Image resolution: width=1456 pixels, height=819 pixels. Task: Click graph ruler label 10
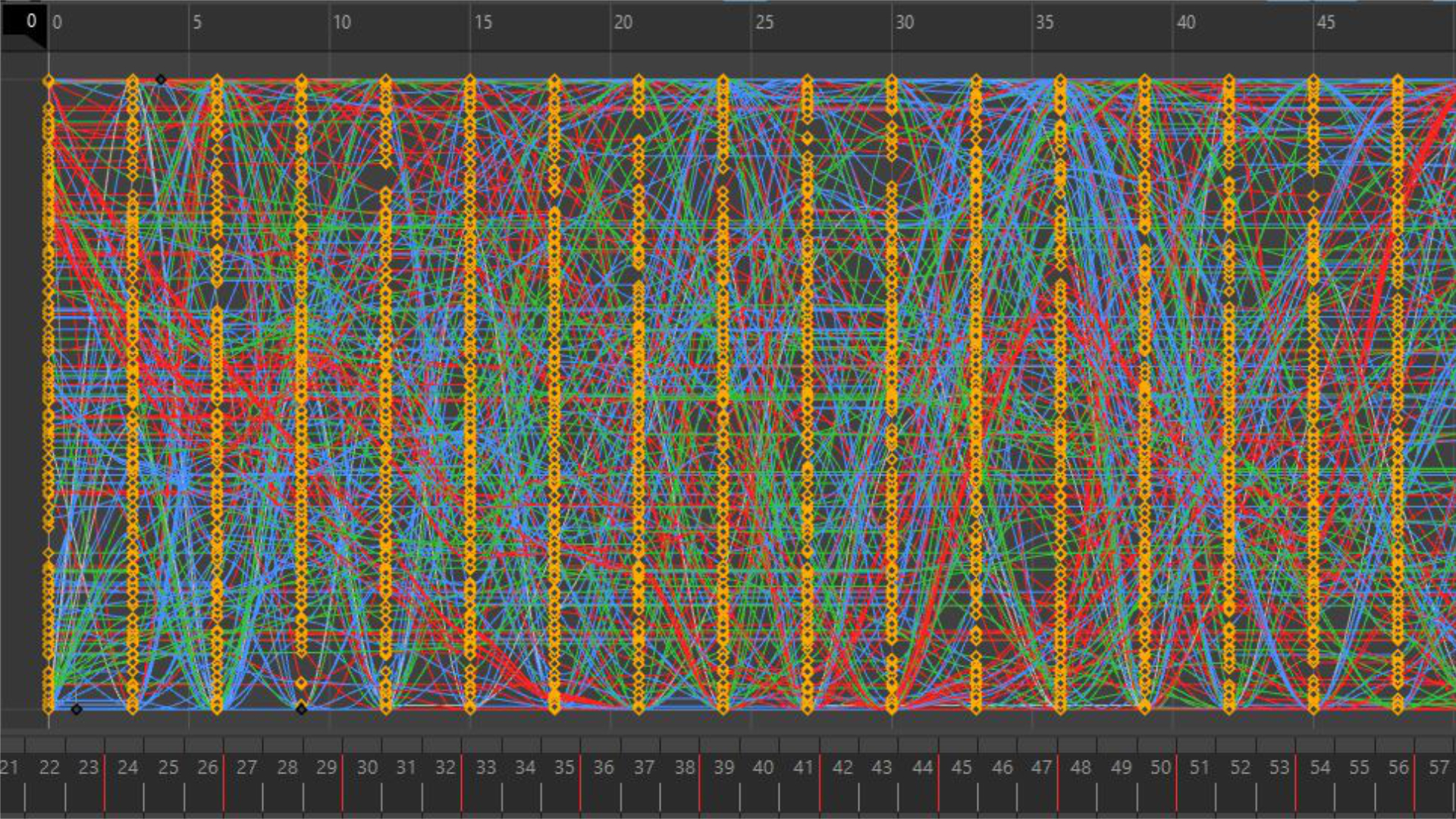[341, 23]
